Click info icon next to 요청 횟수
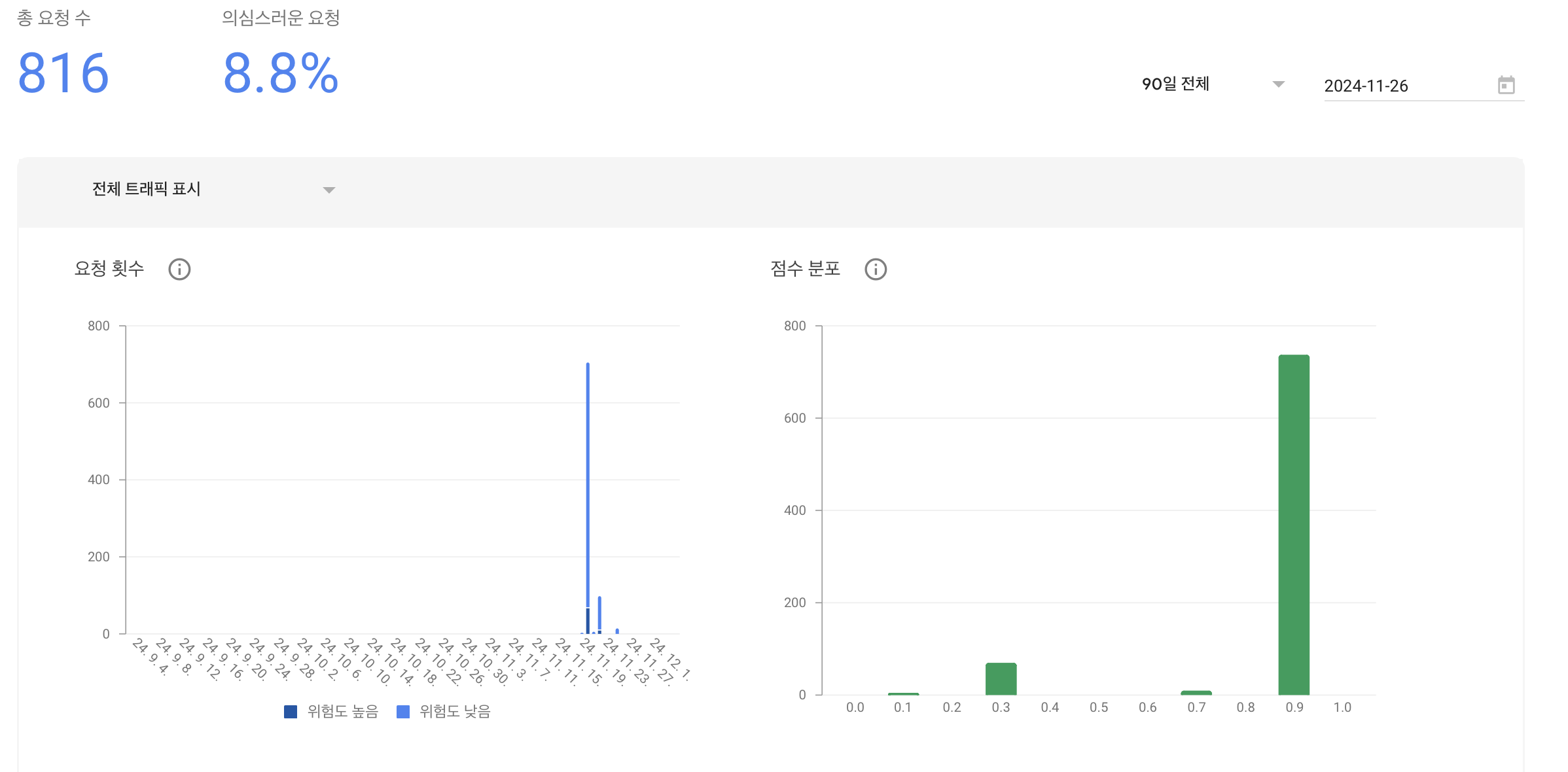Screen dimensions: 1568x772 point(179,270)
